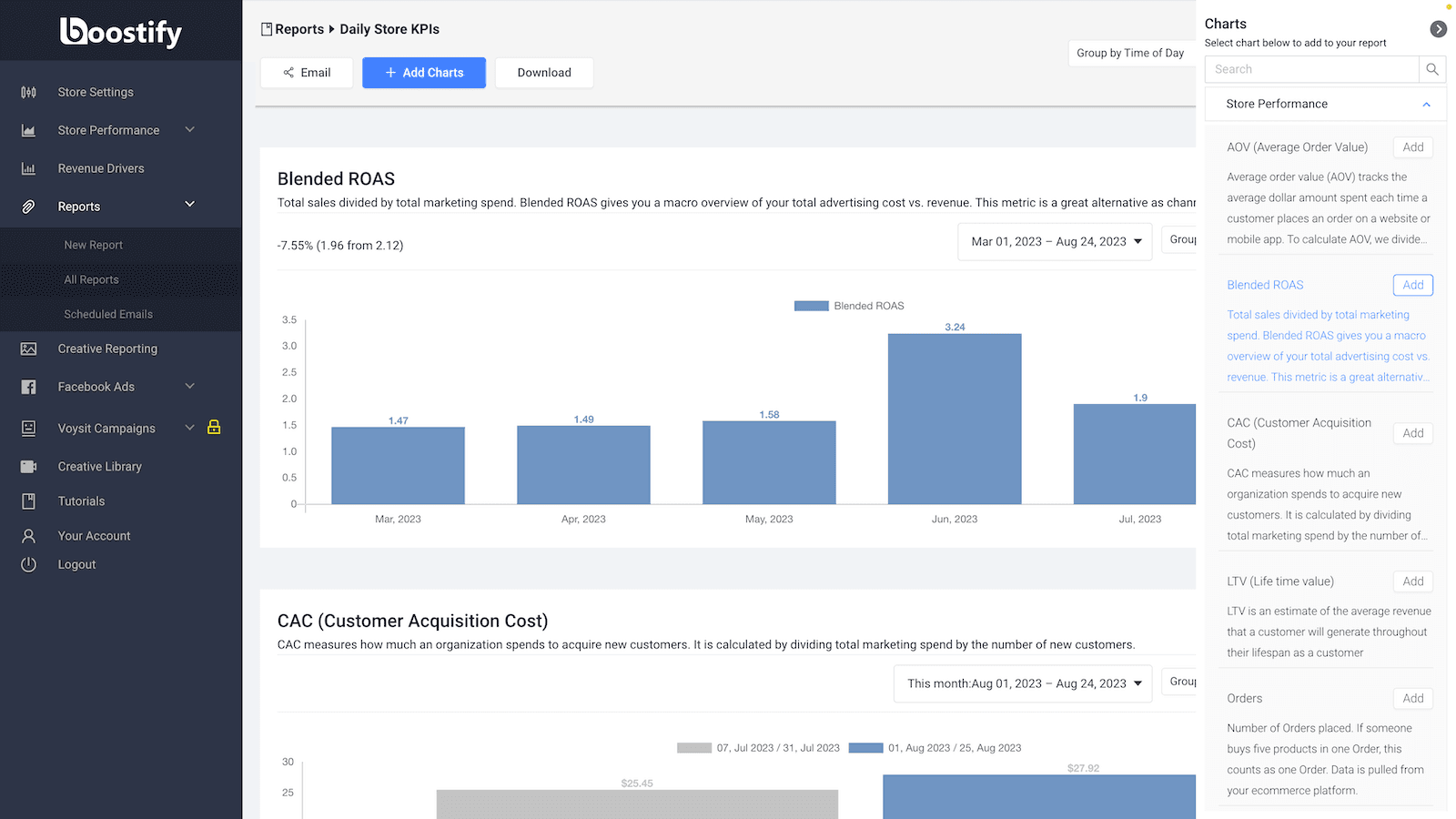Collapse the Store Performance chart category
The width and height of the screenshot is (1456, 819).
pos(1425,104)
